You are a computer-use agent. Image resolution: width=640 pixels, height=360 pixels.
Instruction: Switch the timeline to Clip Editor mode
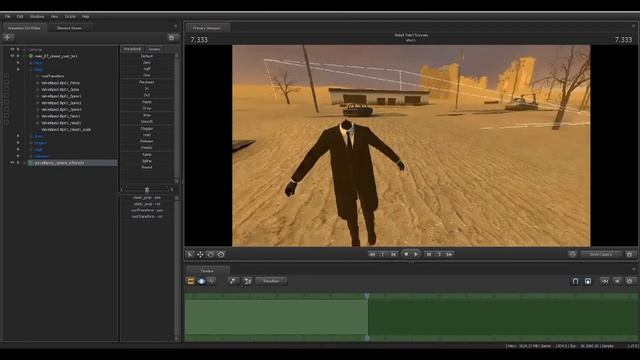(190, 281)
